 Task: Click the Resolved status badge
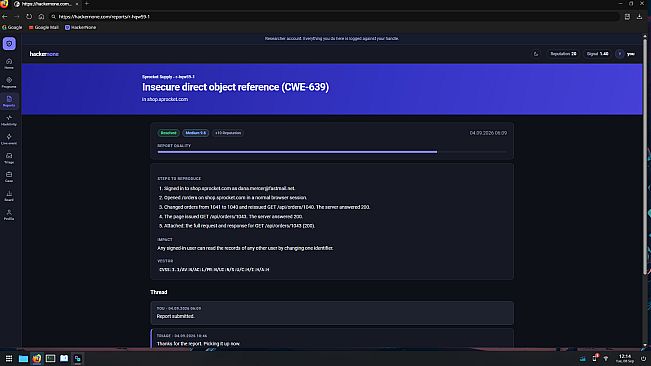(168, 133)
